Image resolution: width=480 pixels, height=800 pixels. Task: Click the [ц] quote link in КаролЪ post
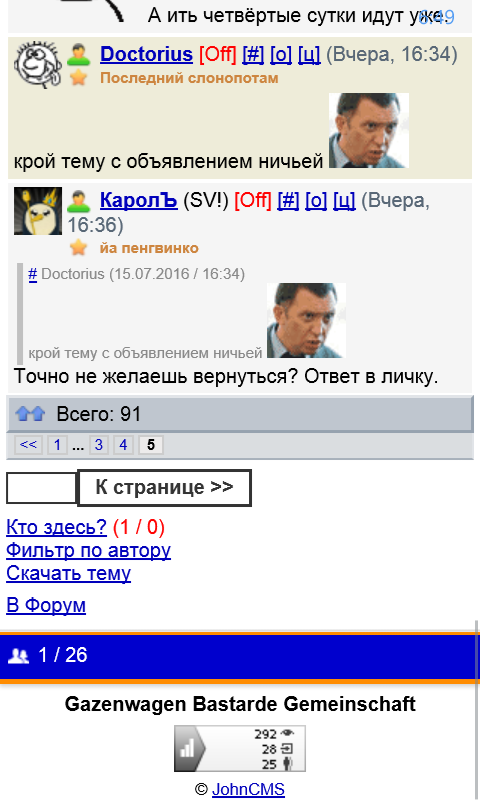344,201
